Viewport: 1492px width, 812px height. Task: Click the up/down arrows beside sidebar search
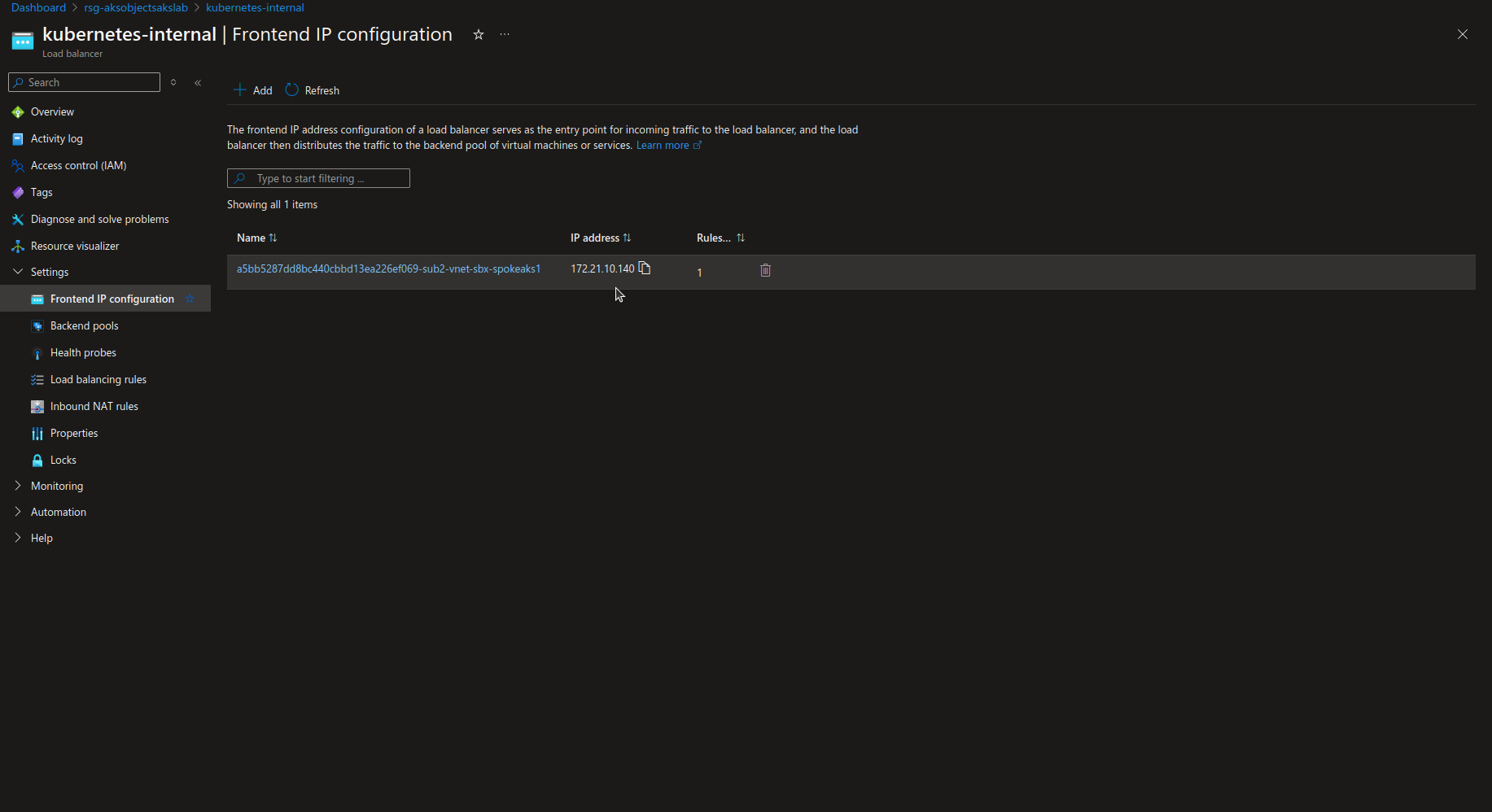point(173,83)
